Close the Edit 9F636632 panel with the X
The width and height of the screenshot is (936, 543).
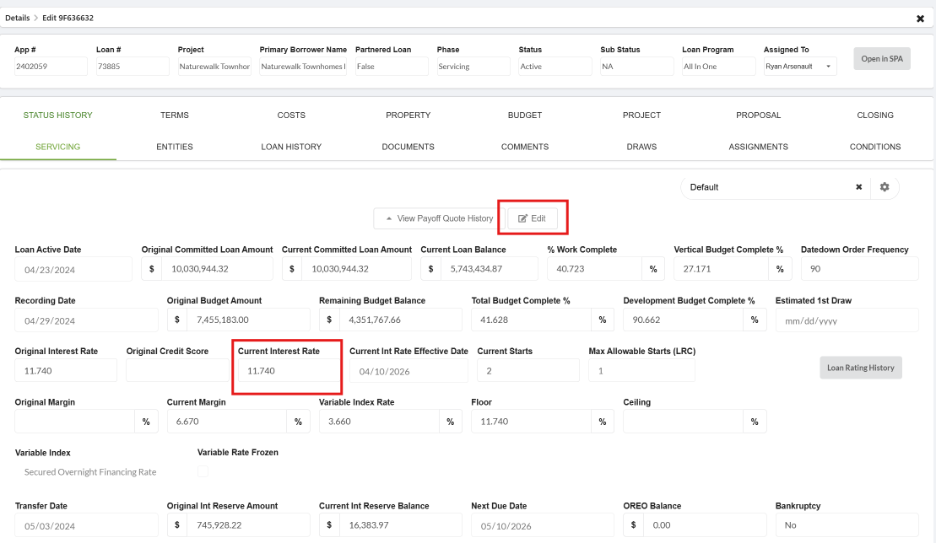click(920, 18)
